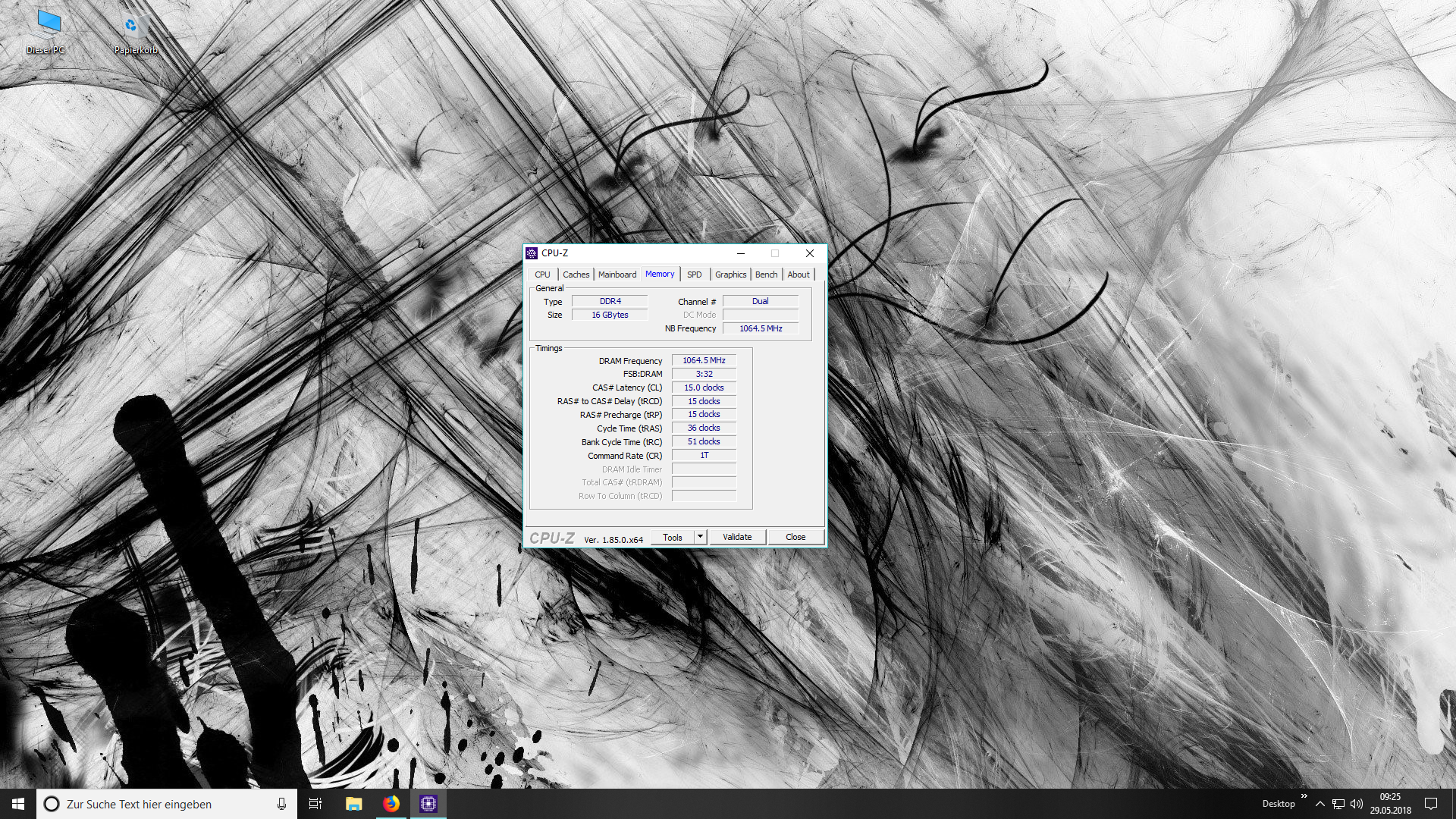Click the Validate button
This screenshot has width=1456, height=819.
(x=736, y=537)
